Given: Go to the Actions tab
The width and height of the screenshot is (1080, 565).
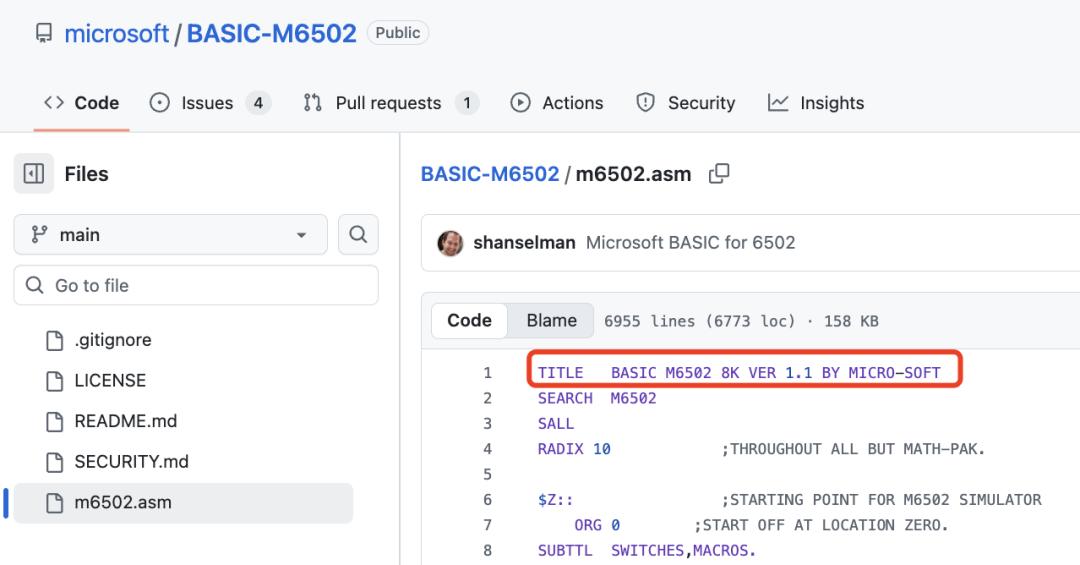Looking at the screenshot, I should (x=557, y=103).
